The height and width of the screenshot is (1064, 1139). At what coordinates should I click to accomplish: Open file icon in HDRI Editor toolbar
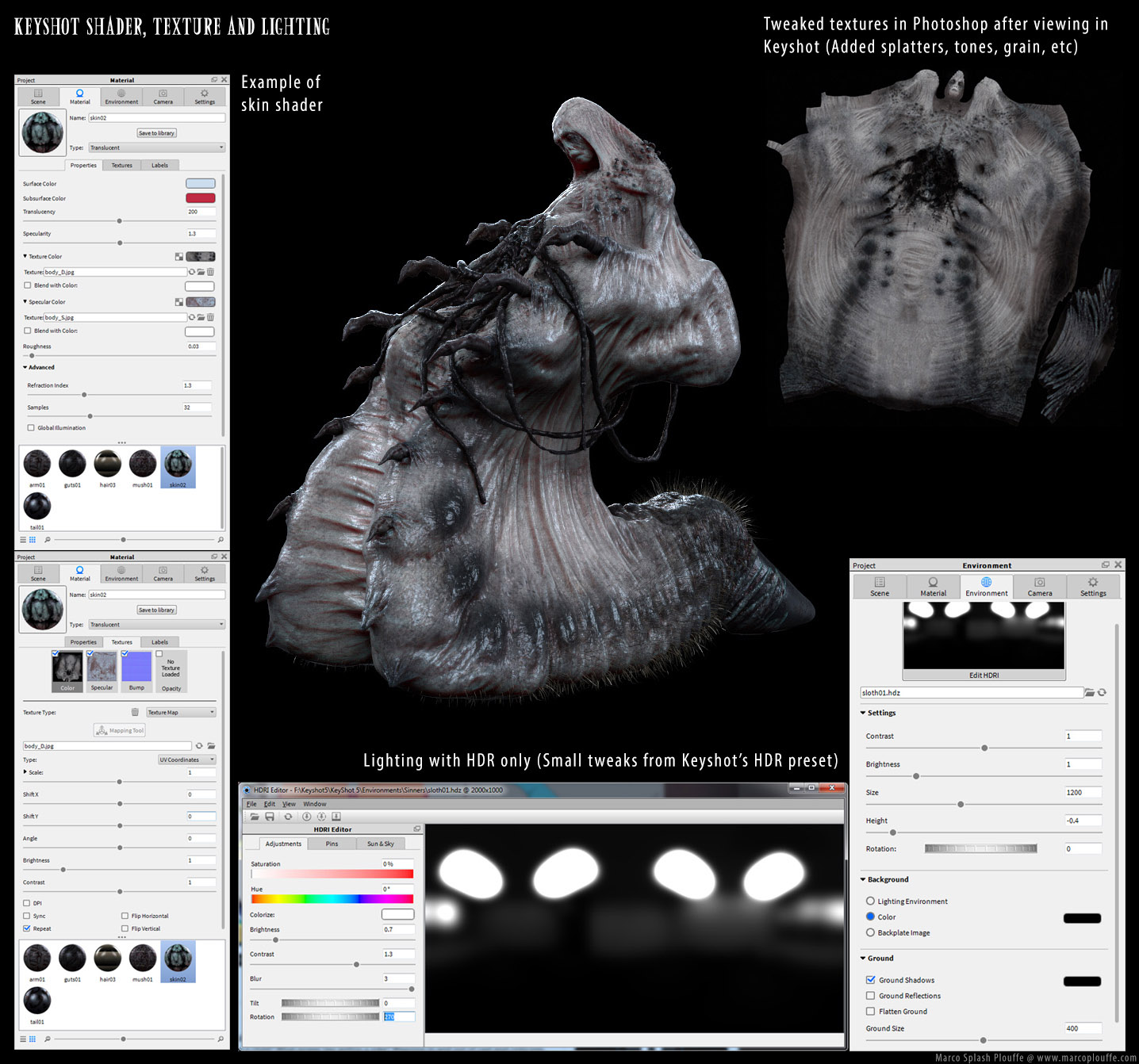[x=255, y=816]
